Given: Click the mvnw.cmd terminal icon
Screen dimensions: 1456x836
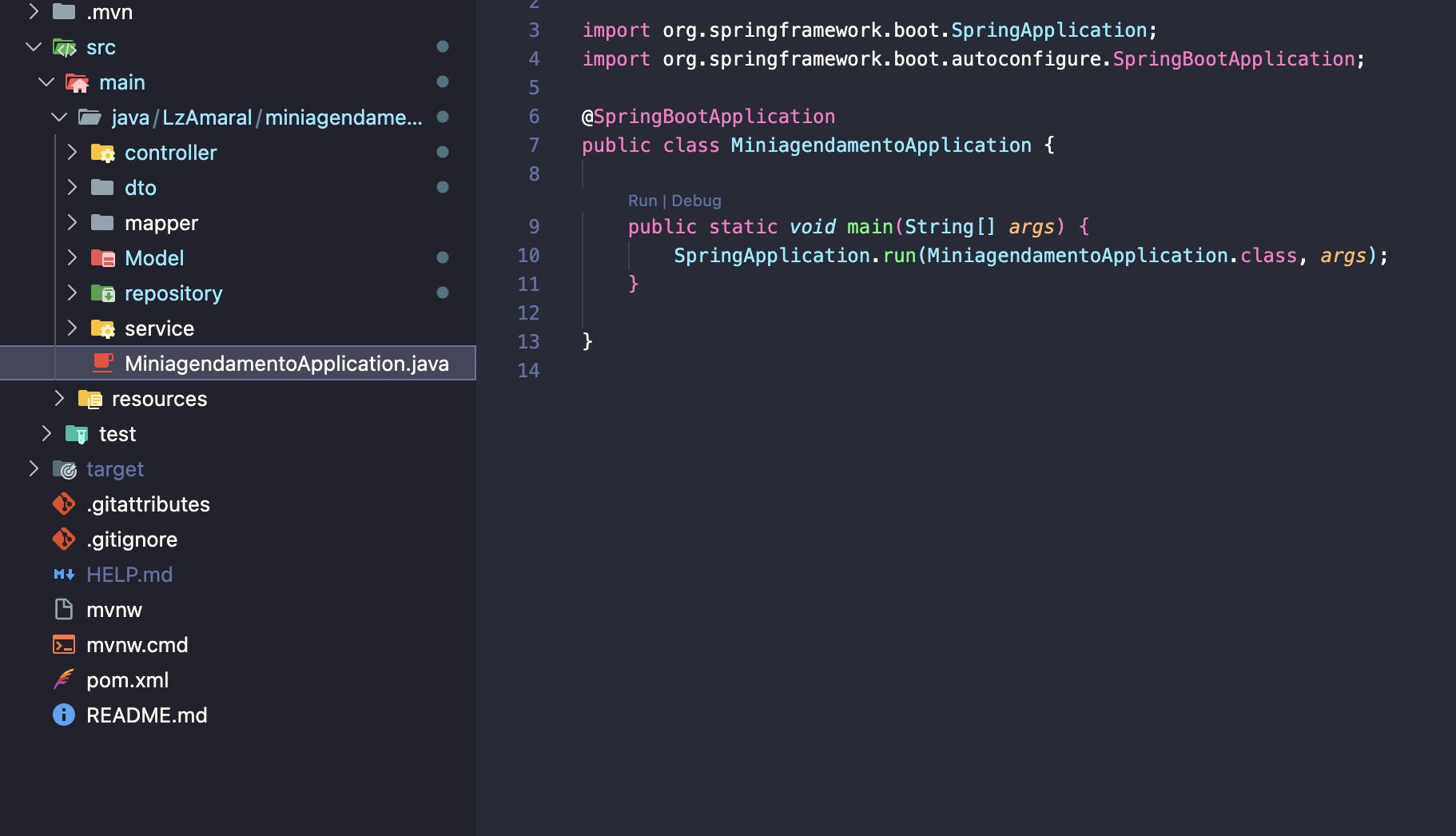Looking at the screenshot, I should click(64, 645).
